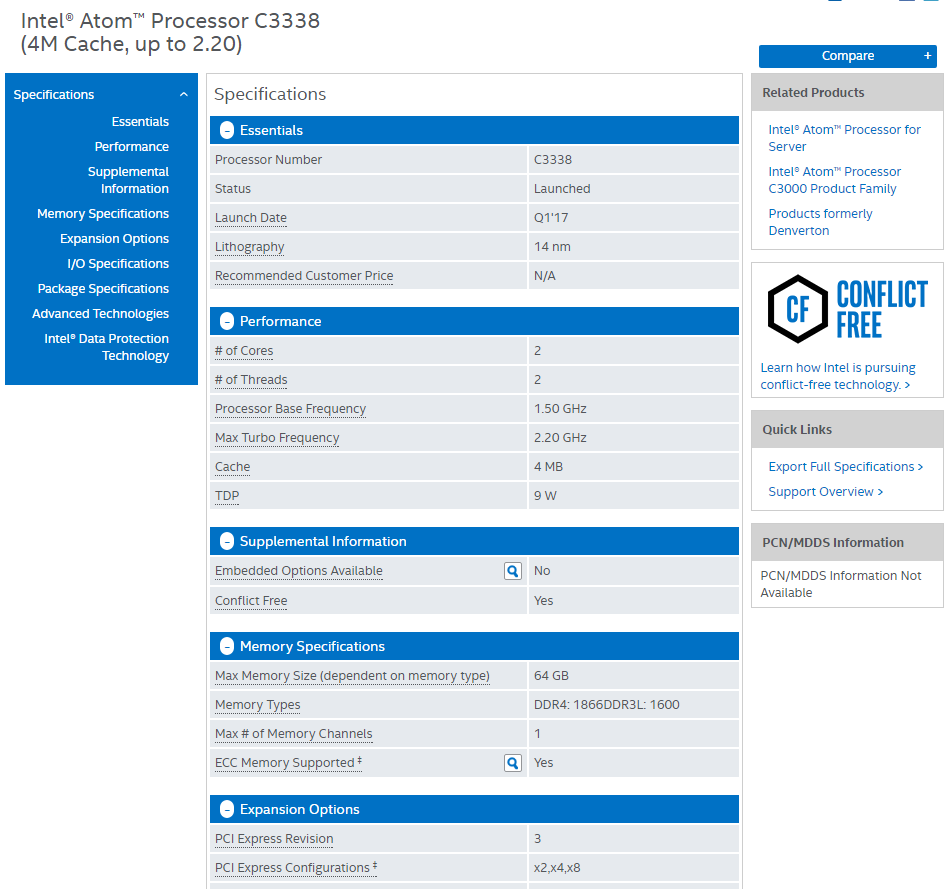Open Support Overview link

(826, 491)
